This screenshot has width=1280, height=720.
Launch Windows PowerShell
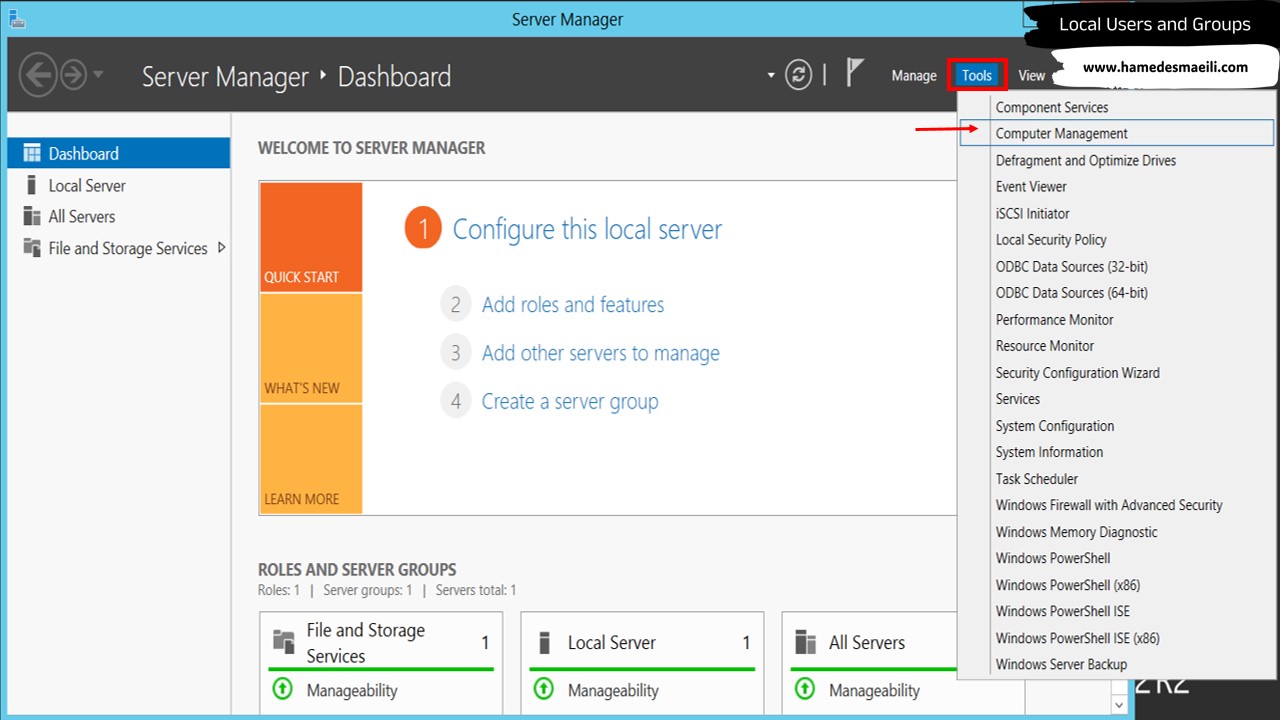pos(1117,558)
